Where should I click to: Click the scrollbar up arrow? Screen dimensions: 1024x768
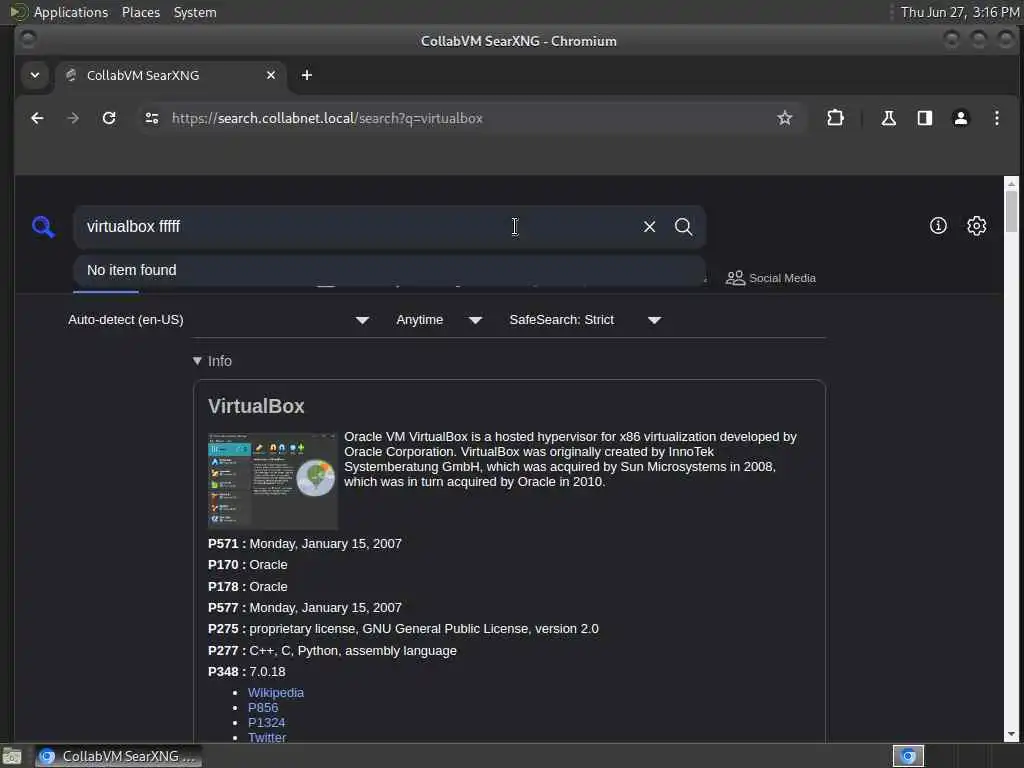(1011, 184)
